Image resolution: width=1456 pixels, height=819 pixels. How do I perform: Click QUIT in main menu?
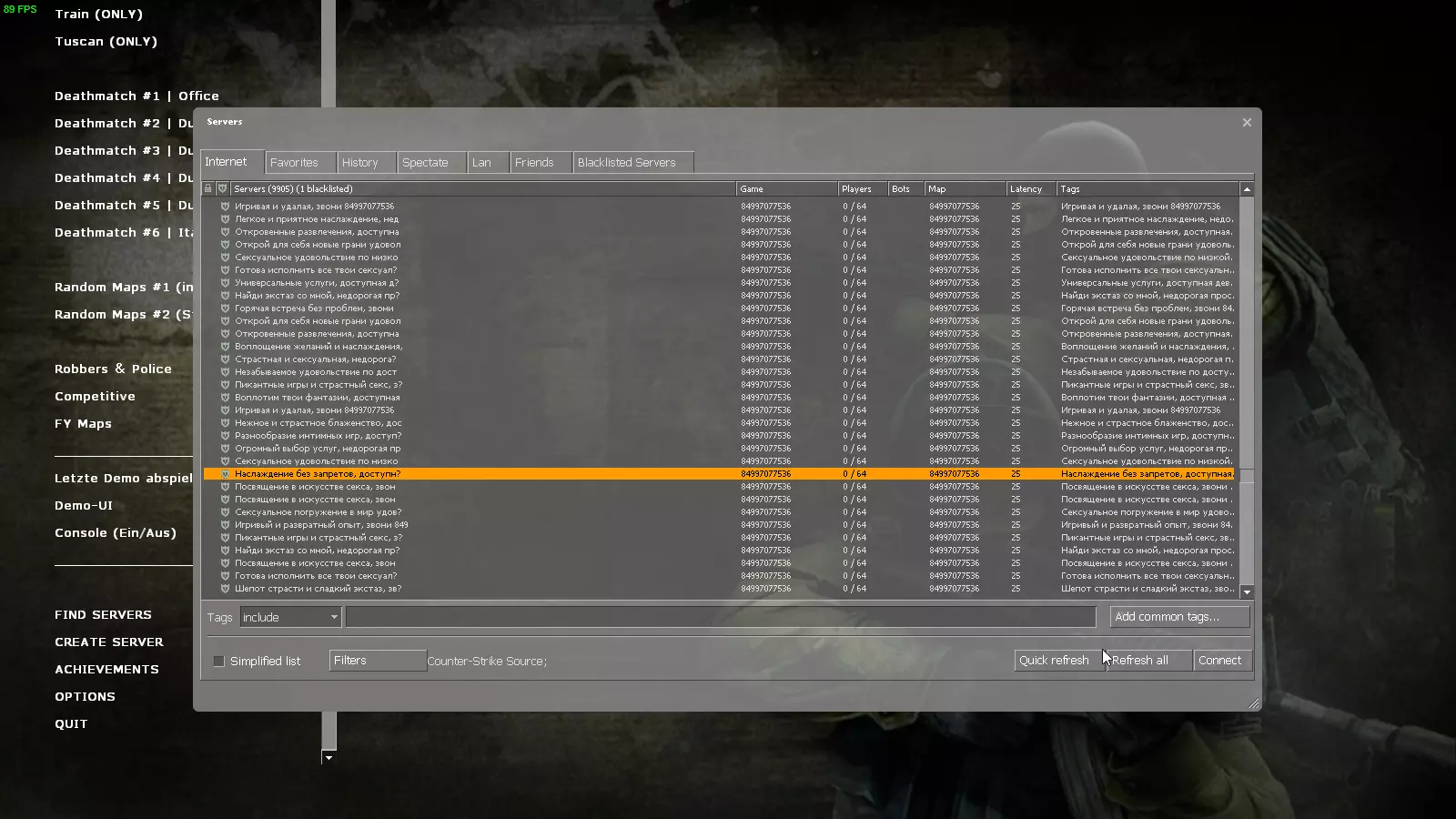point(71,724)
